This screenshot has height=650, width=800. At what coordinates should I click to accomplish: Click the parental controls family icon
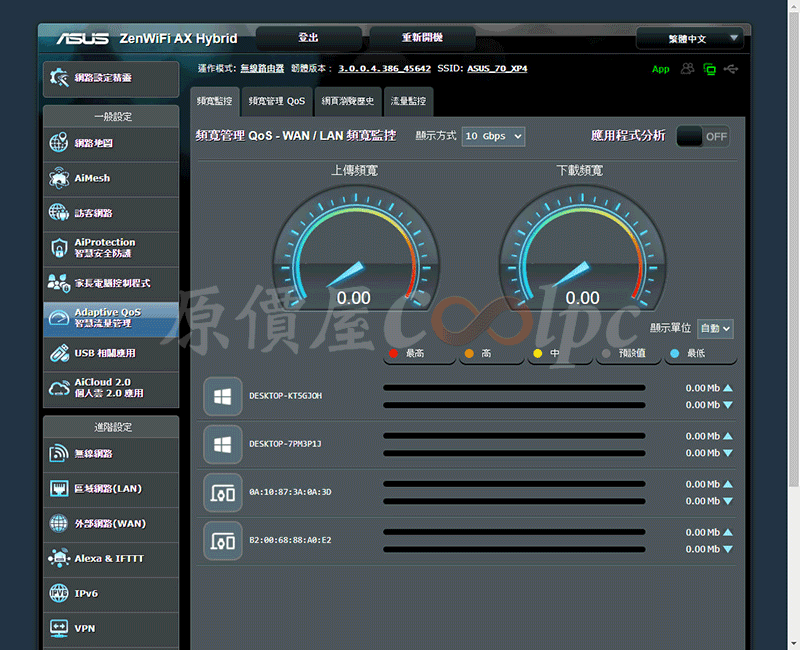coord(59,283)
